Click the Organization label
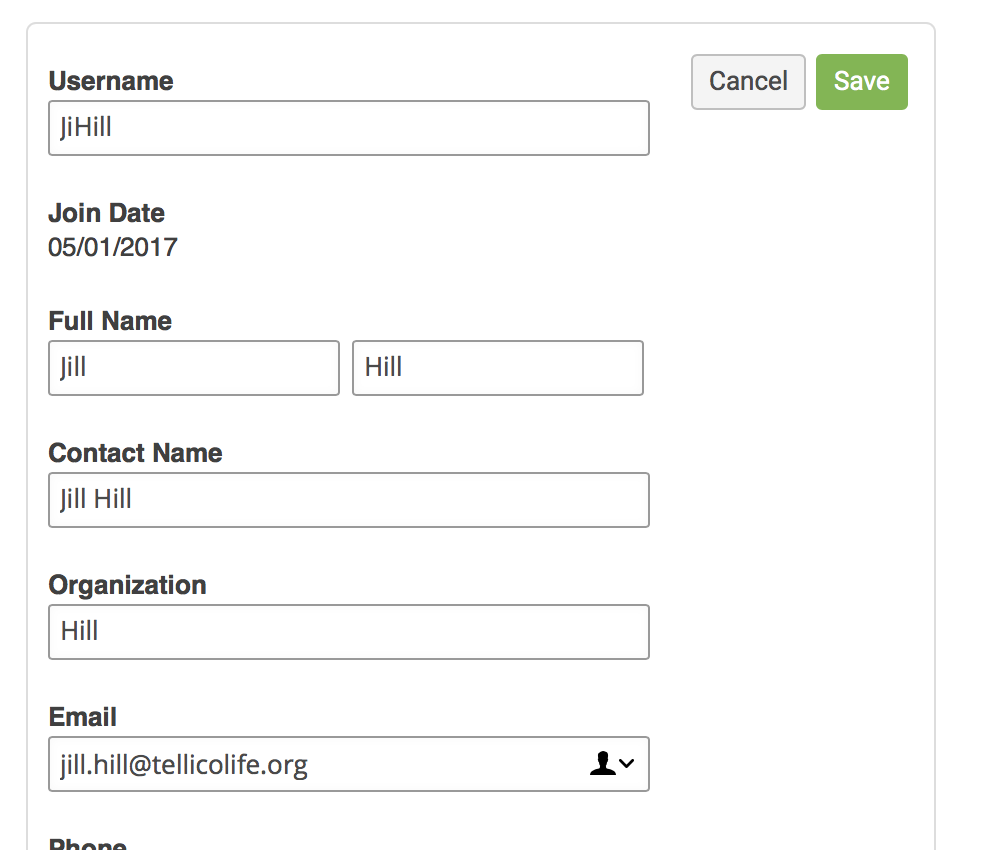This screenshot has width=984, height=850. [x=127, y=584]
